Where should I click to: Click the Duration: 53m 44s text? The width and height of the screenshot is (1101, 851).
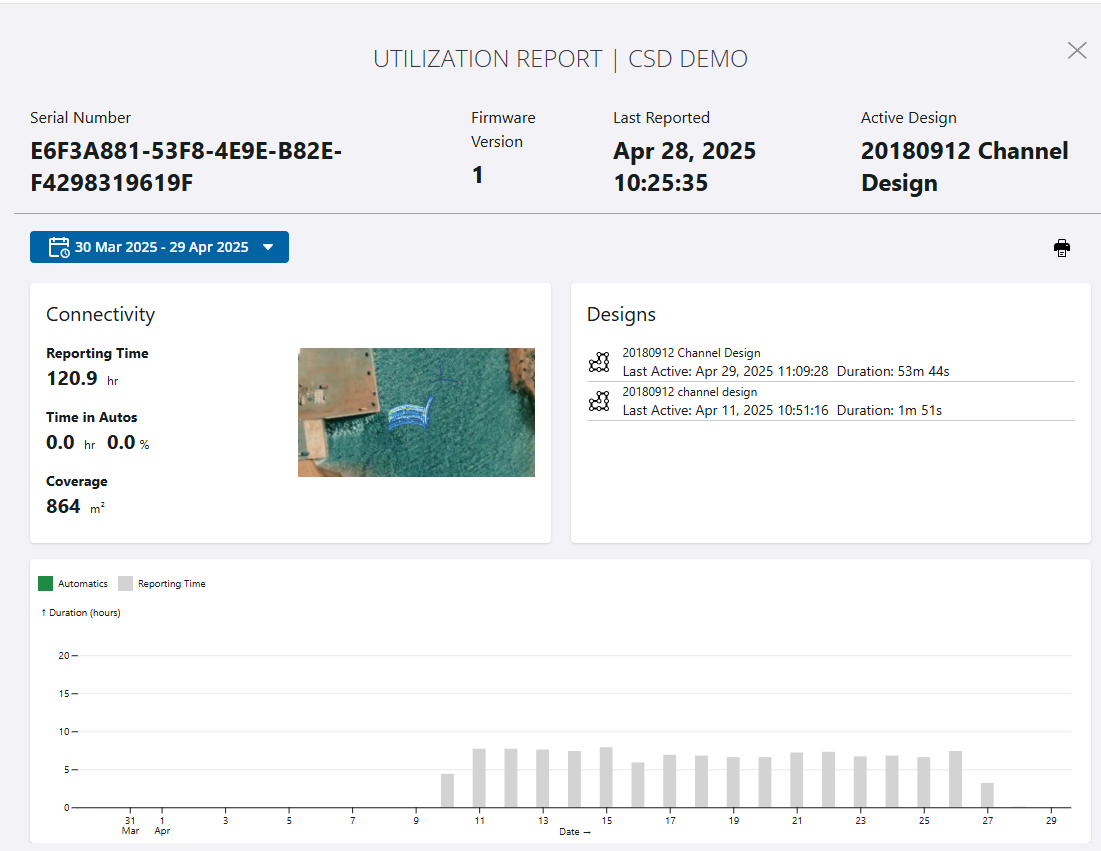[x=892, y=371]
